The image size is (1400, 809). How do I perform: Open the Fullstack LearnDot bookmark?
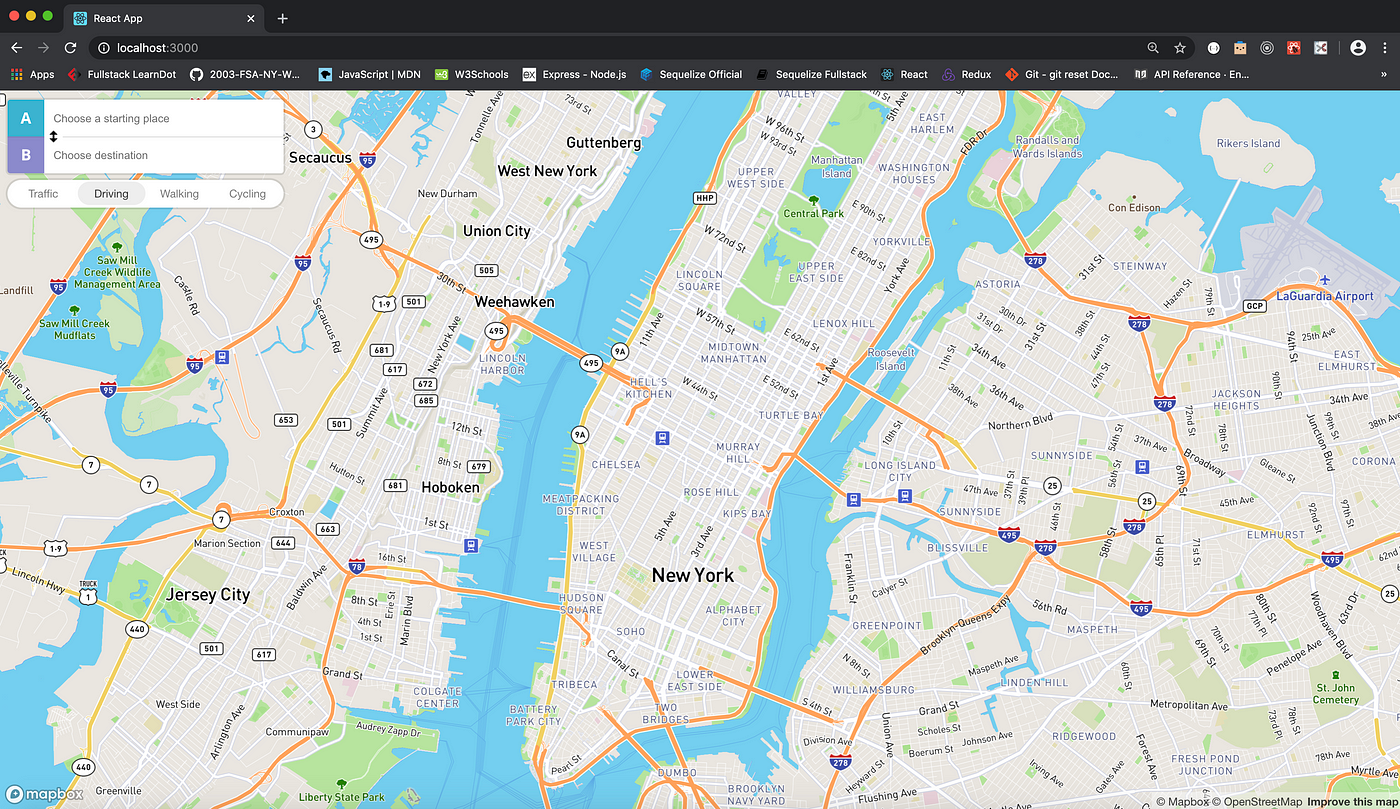click(x=122, y=74)
